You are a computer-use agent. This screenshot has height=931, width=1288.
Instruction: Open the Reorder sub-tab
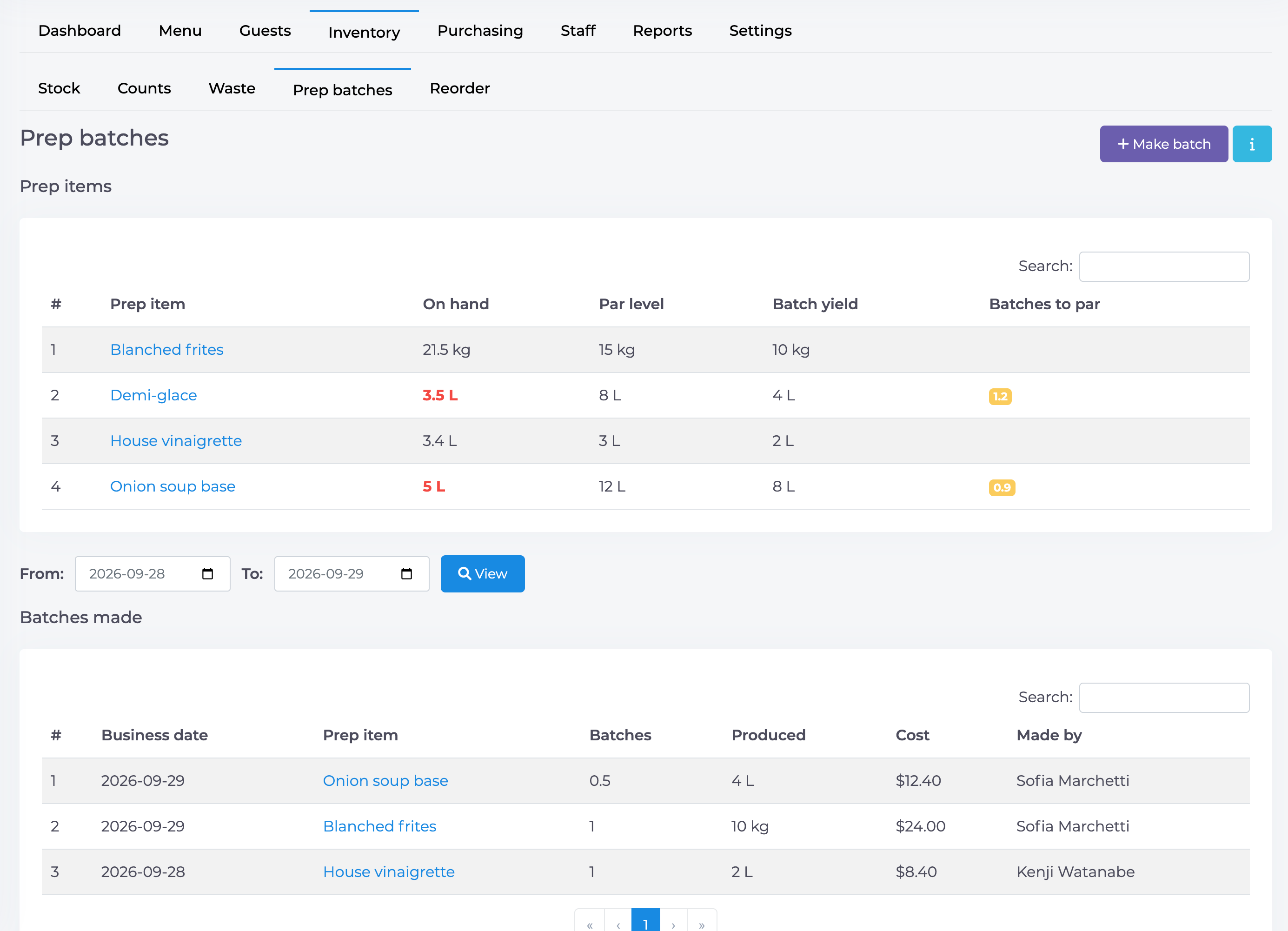click(459, 89)
